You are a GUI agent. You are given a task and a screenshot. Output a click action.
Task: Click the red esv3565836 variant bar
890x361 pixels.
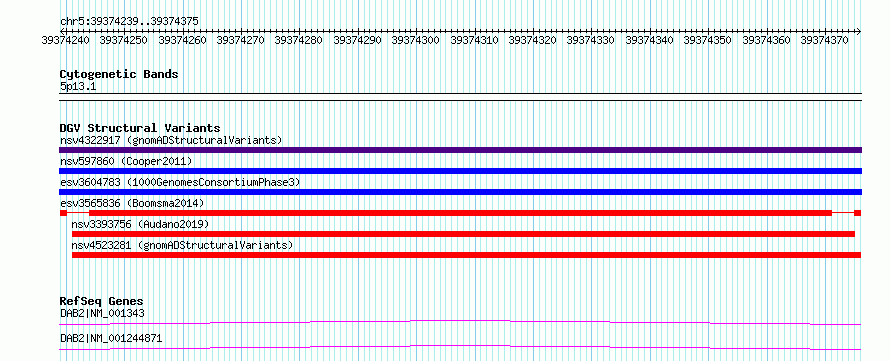coord(460,213)
